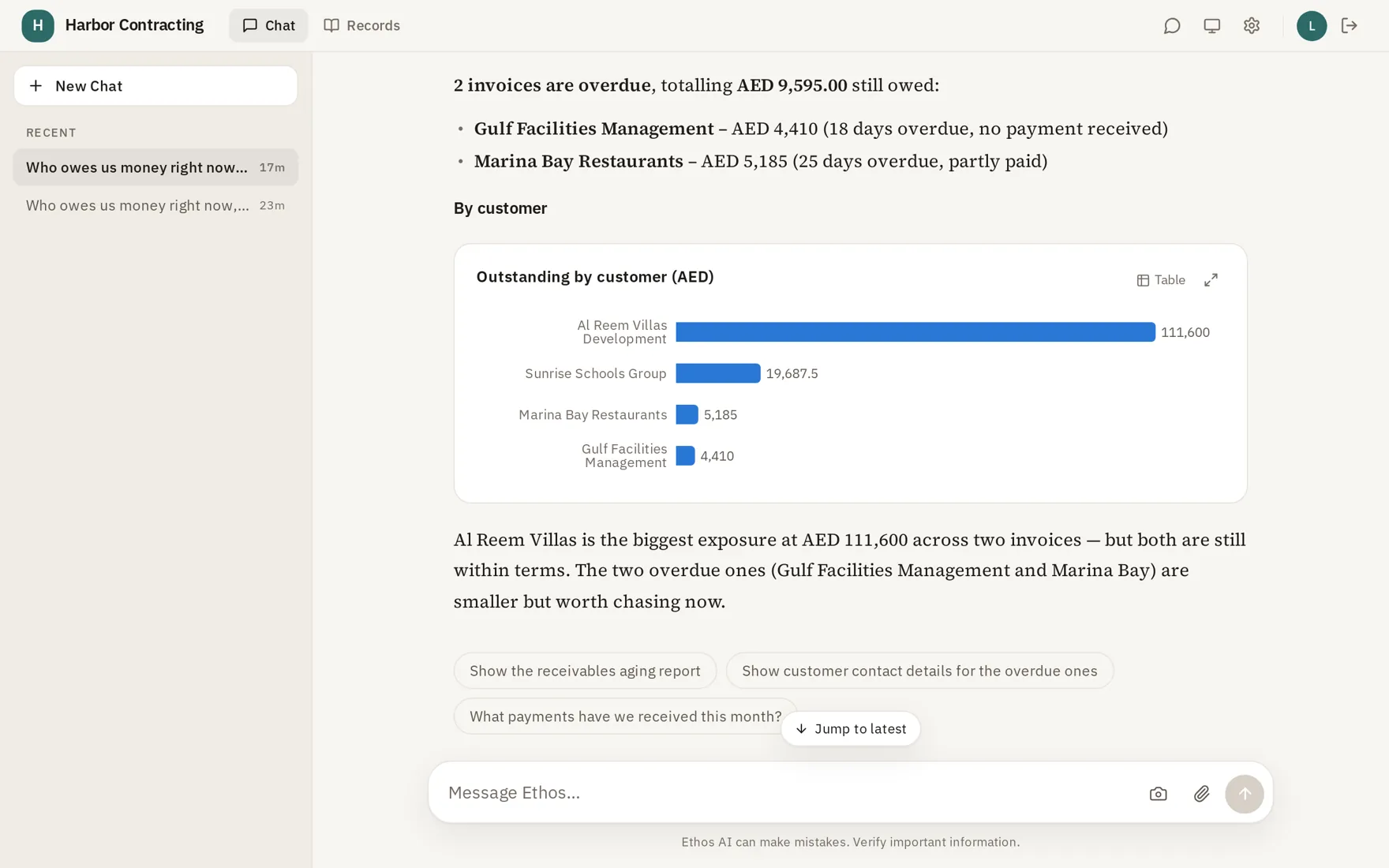Click the send arrow button
The image size is (1389, 868).
pos(1245,794)
